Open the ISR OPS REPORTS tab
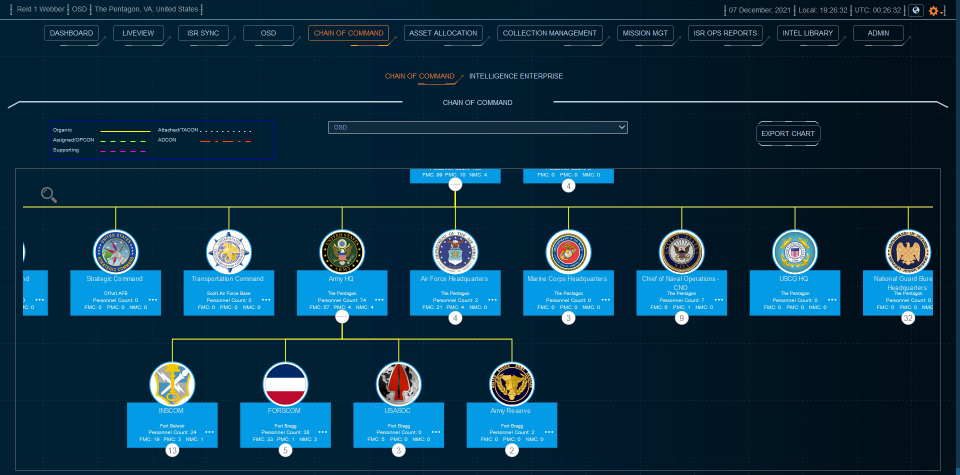Image resolution: width=960 pixels, height=475 pixels. 726,33
